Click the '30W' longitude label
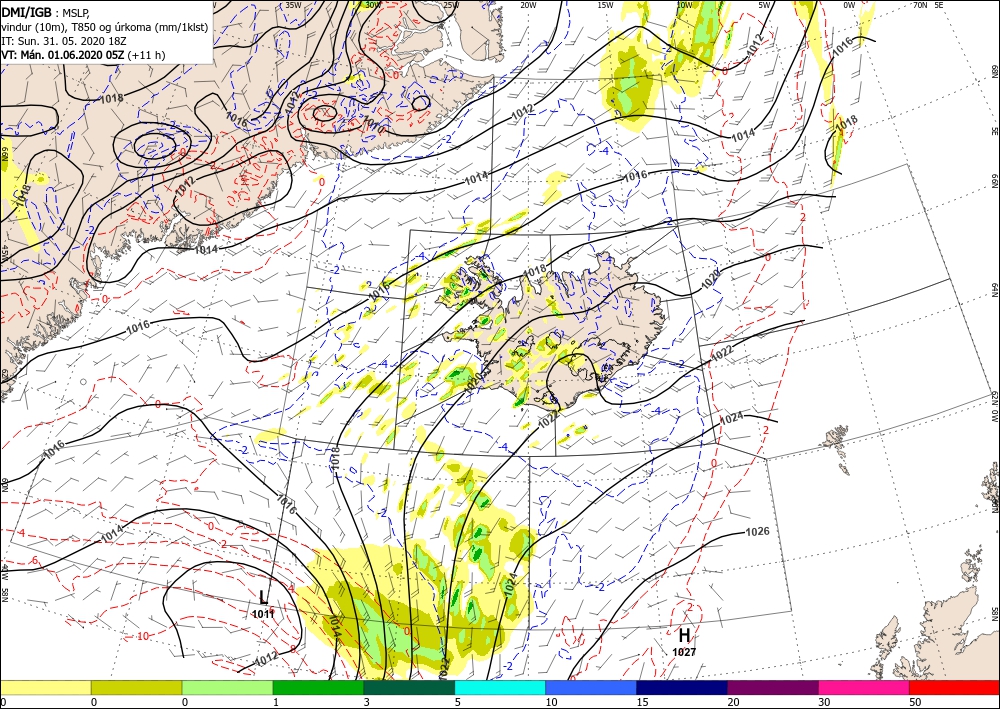This screenshot has width=1000, height=709. (x=373, y=4)
